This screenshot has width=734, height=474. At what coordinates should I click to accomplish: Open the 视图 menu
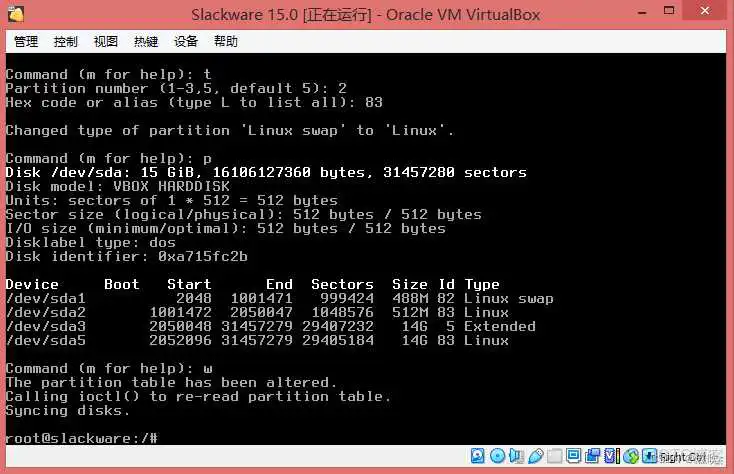pos(106,42)
